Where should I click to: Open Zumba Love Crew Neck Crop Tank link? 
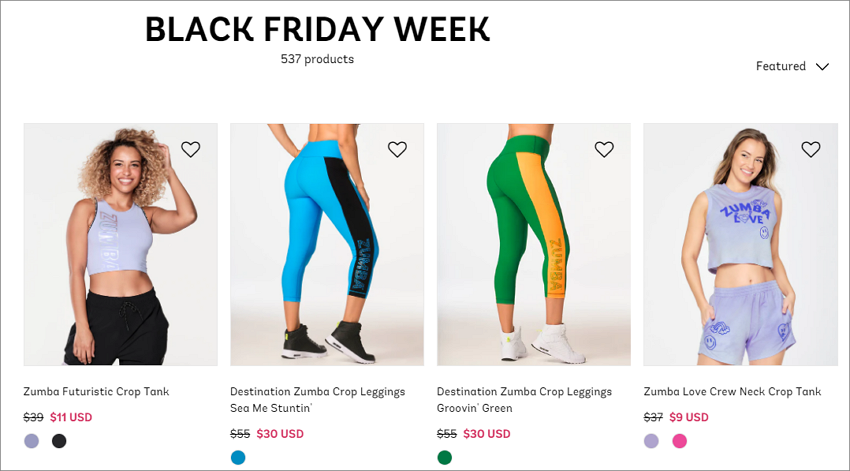pyautogui.click(x=732, y=391)
